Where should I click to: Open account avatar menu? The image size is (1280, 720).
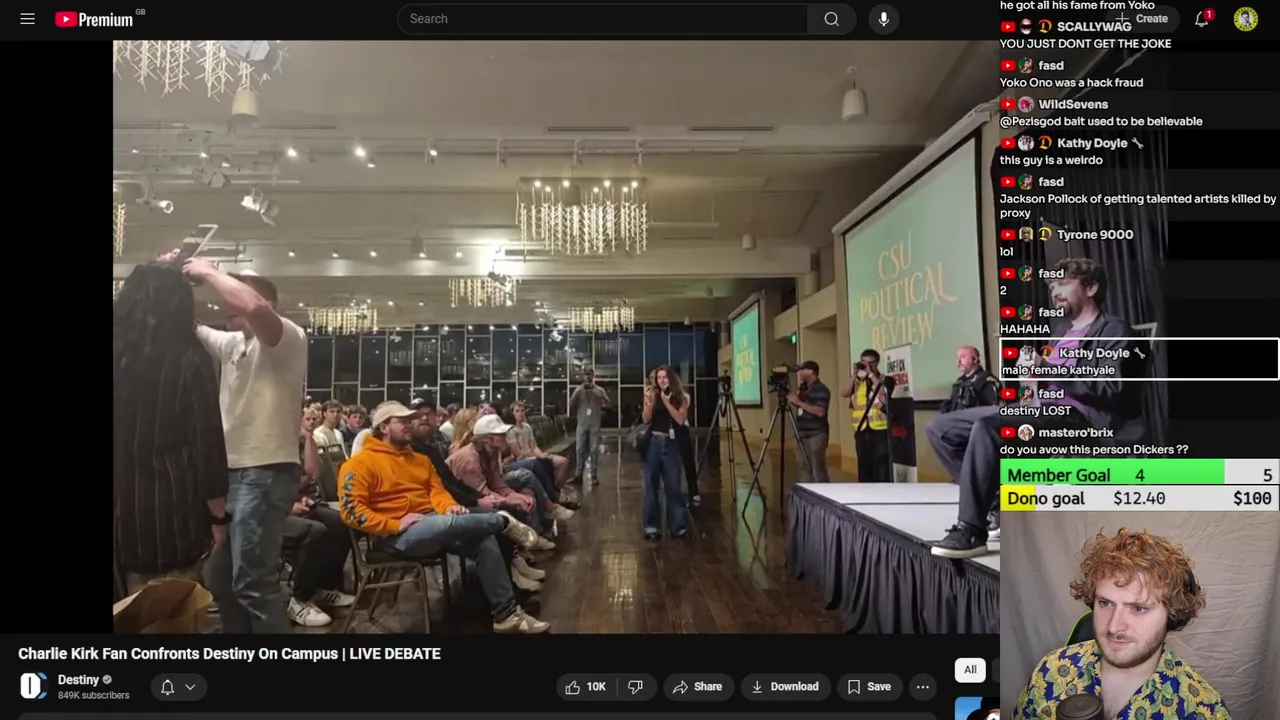pyautogui.click(x=1245, y=19)
